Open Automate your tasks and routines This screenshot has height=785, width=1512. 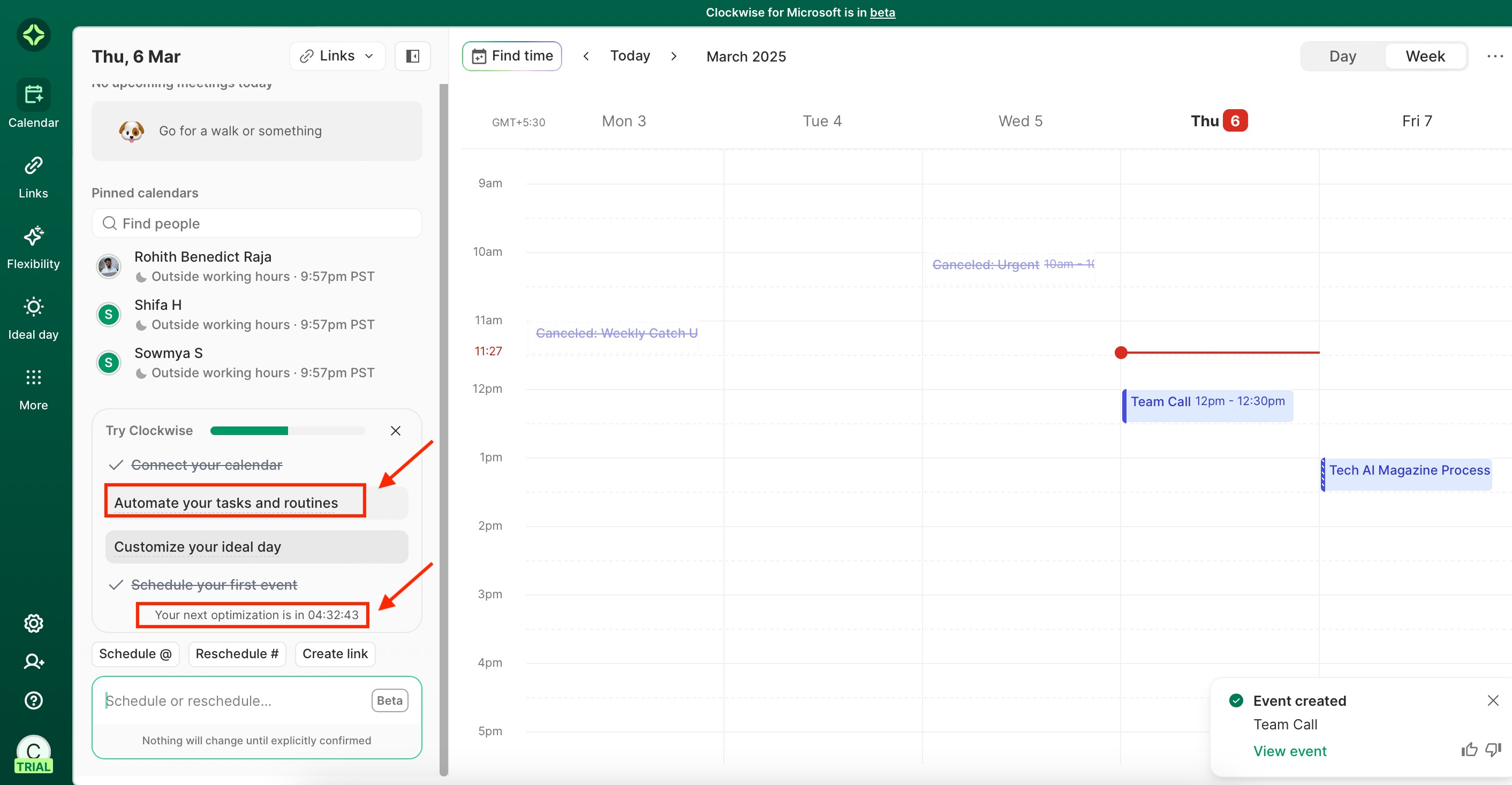tap(256, 503)
